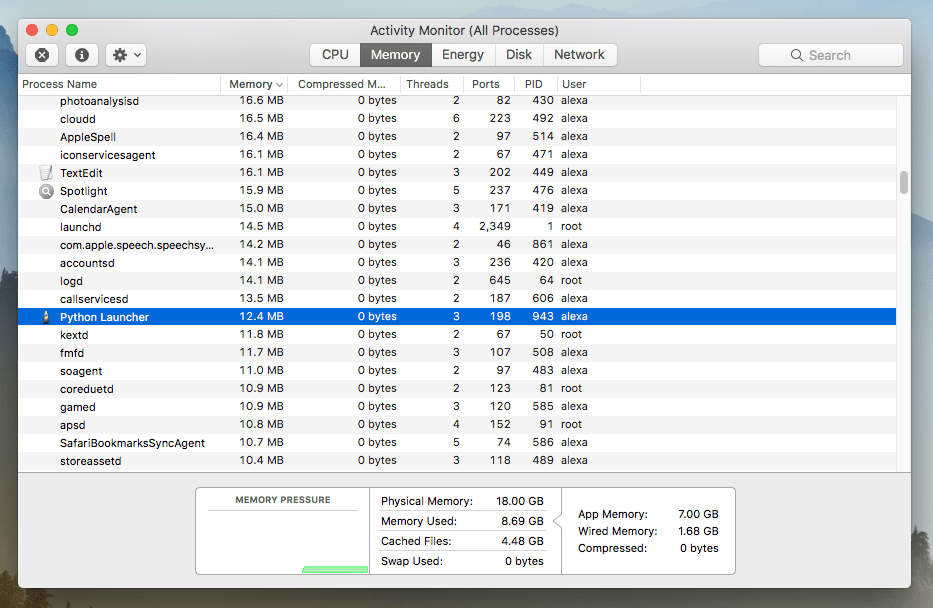The height and width of the screenshot is (608, 933).
Task: Sort processes by the PID column header
Action: click(533, 84)
